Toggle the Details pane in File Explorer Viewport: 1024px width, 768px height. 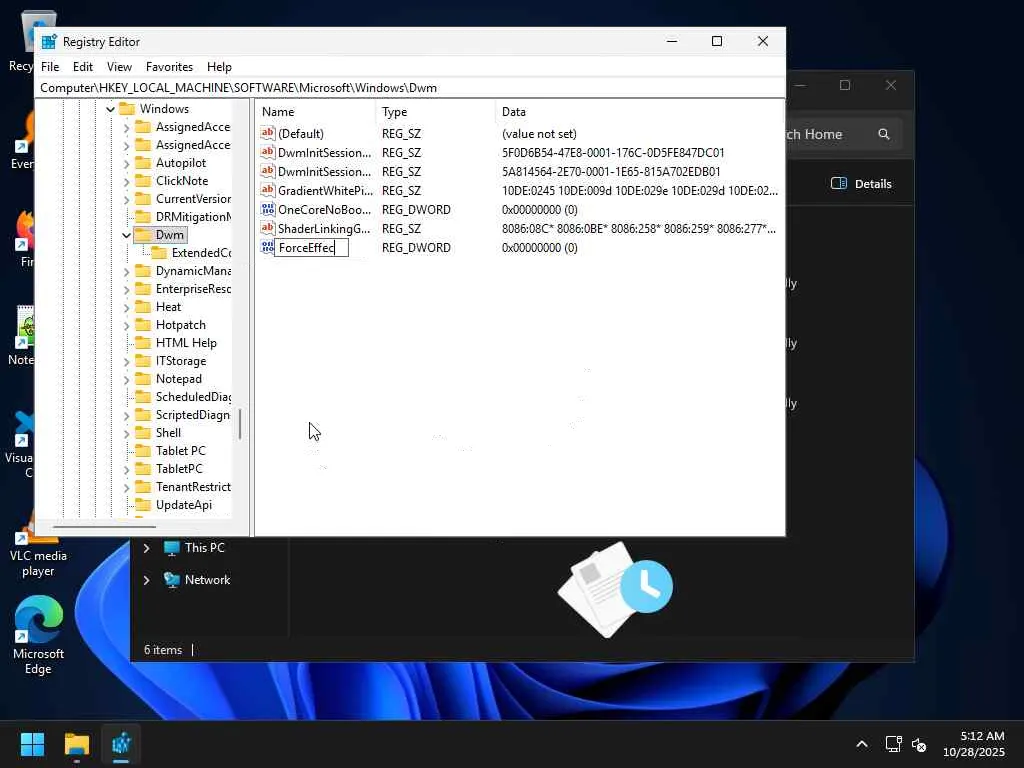[x=861, y=184]
